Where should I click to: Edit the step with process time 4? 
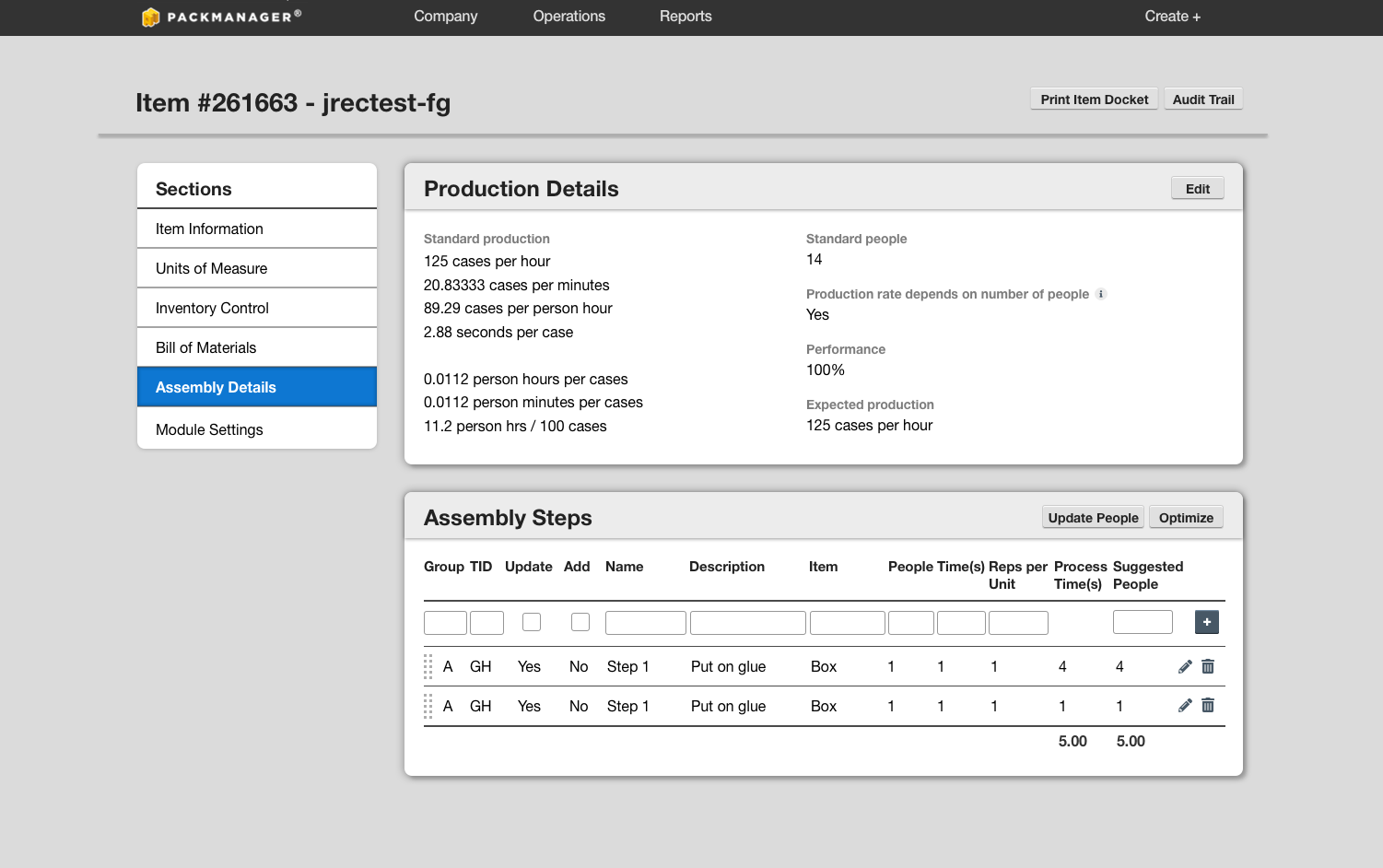(x=1185, y=666)
